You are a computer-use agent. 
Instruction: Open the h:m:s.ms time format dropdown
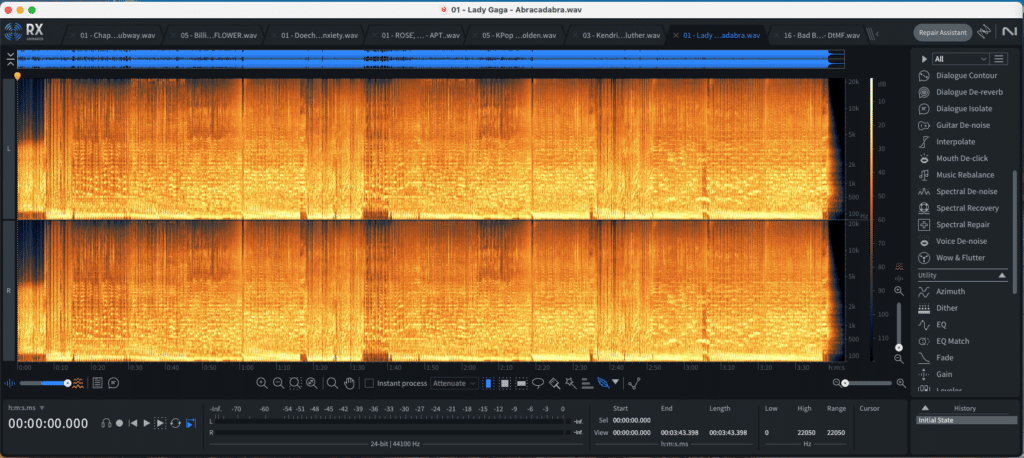coord(26,408)
